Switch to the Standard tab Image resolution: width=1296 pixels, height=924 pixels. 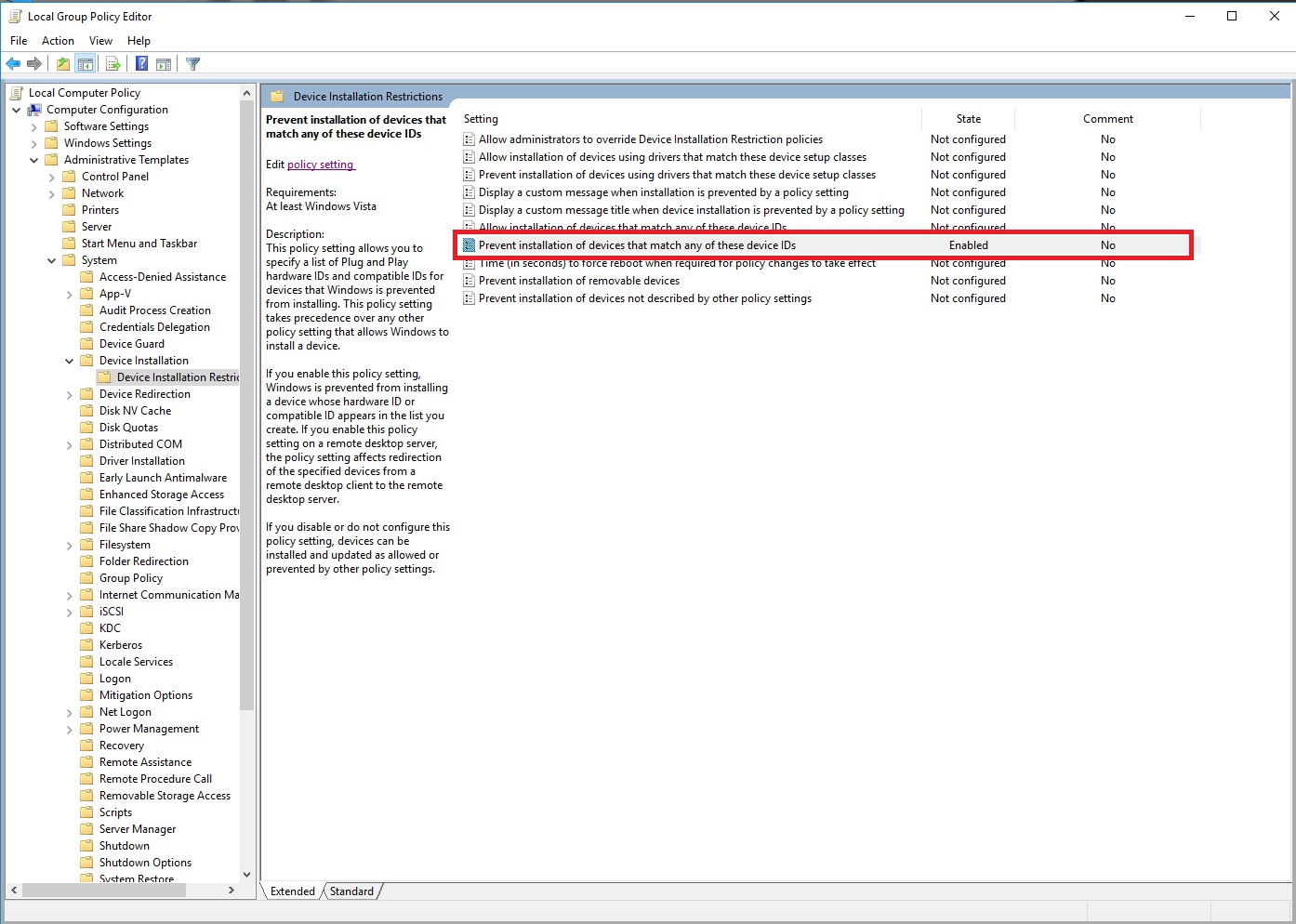[351, 891]
